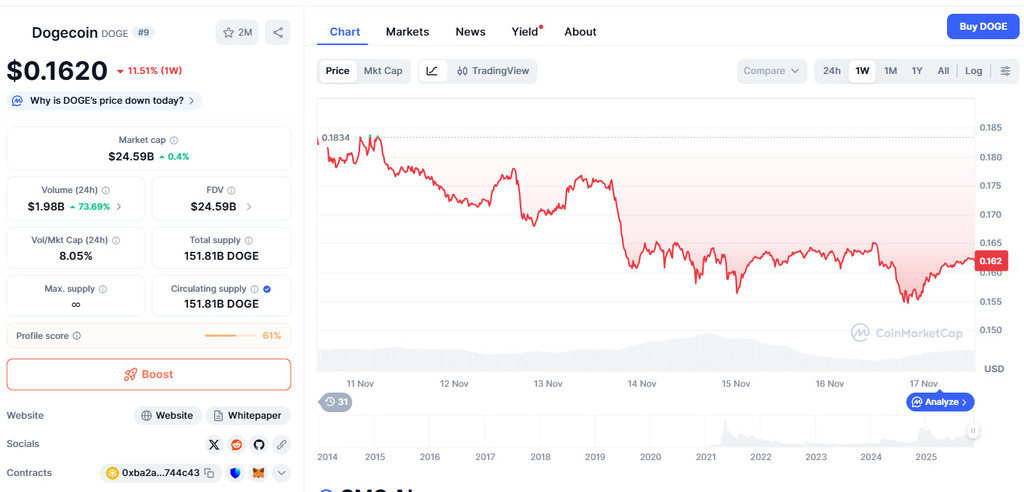Open 'Why is DOGE's price down today?'
The image size is (1024, 492).
click(105, 100)
